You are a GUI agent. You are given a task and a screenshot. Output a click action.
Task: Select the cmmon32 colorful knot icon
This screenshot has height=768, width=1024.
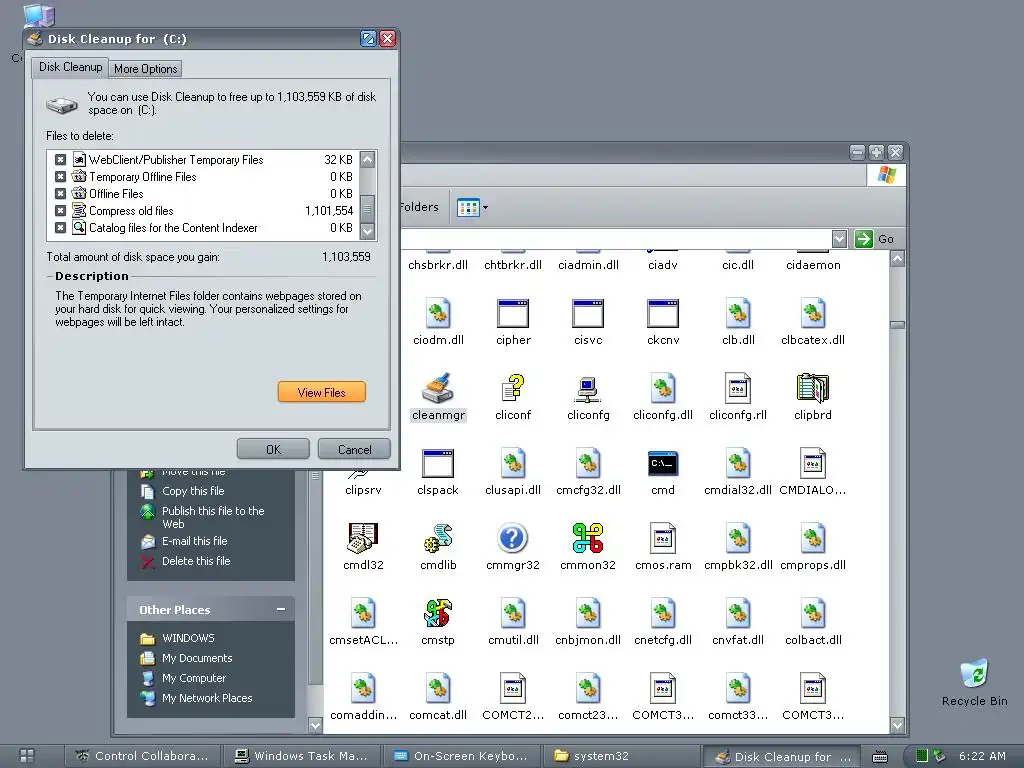pyautogui.click(x=588, y=539)
